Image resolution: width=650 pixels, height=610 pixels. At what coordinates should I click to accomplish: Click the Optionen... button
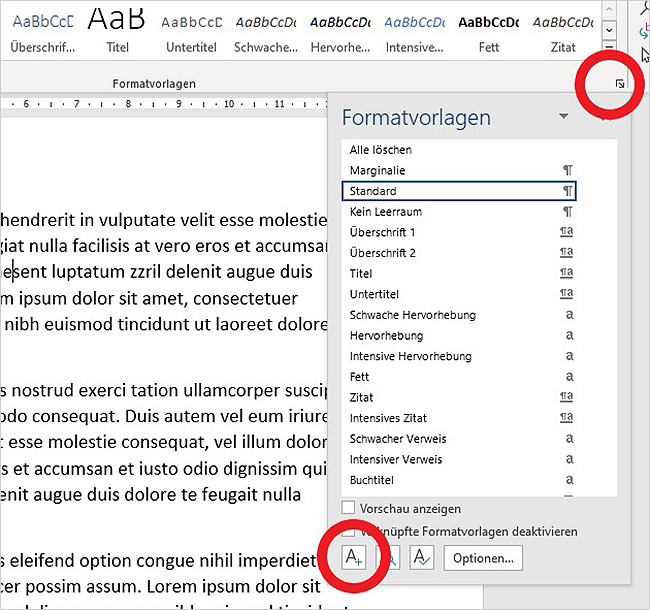[x=483, y=558]
